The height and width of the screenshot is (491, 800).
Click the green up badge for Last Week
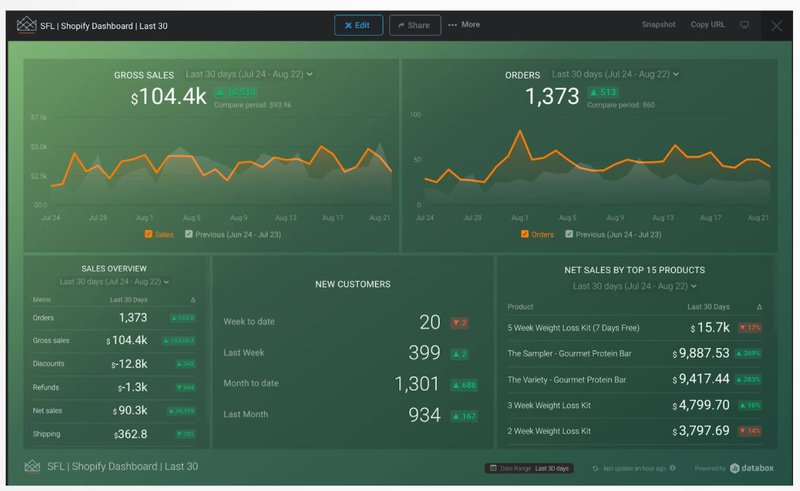[459, 354]
